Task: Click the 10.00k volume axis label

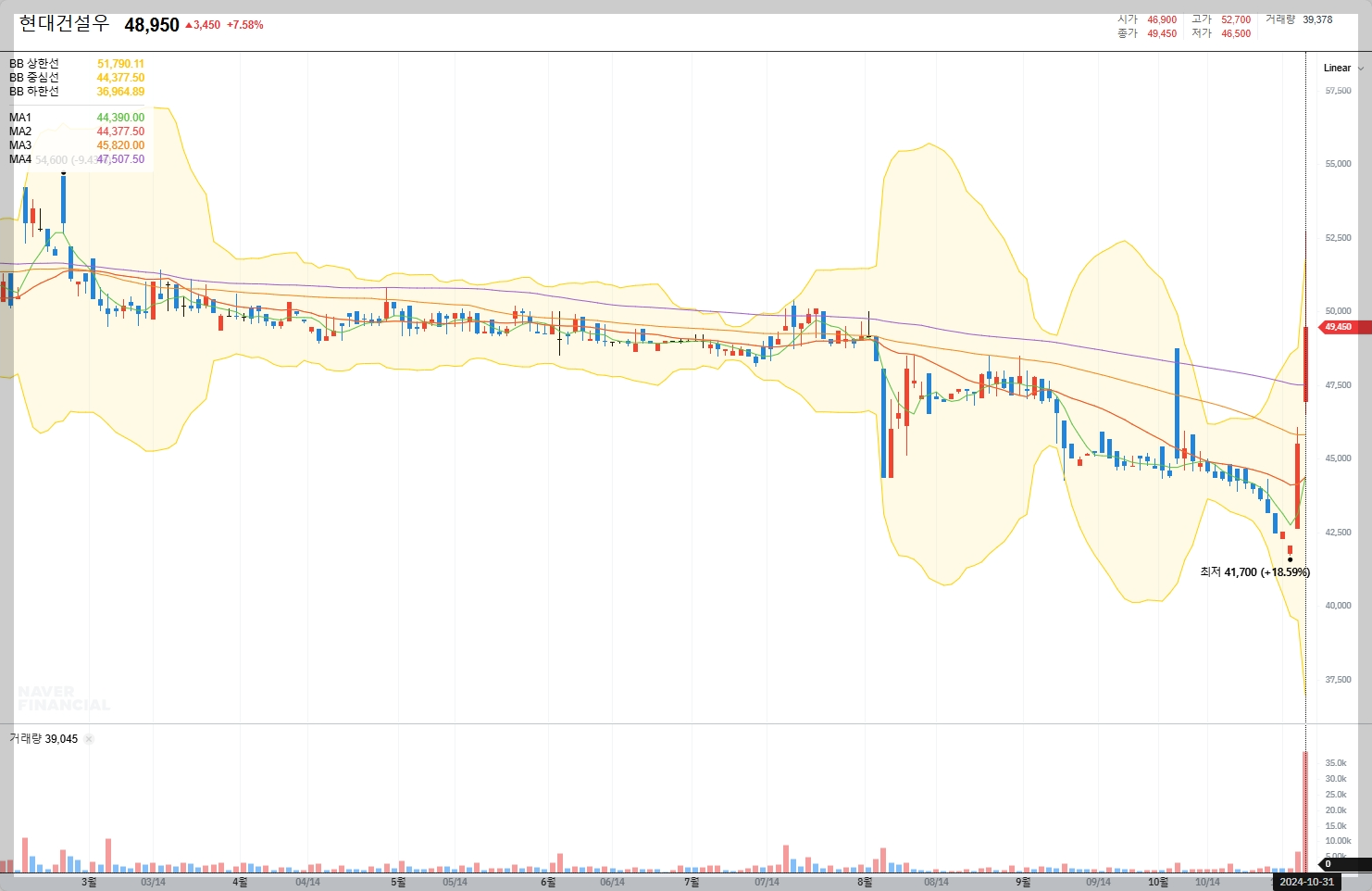Action: (x=1339, y=841)
